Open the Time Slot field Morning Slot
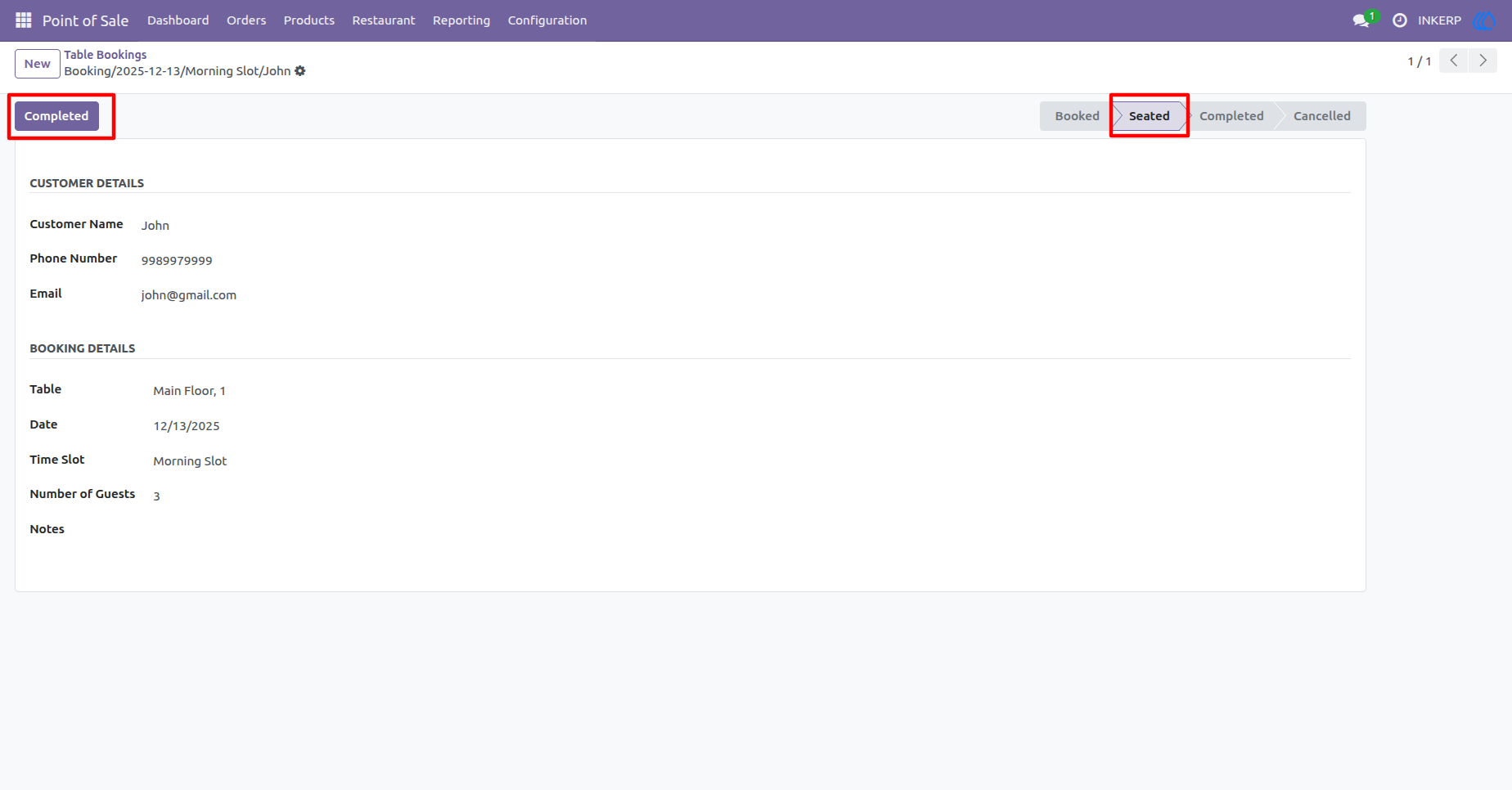Image resolution: width=1512 pixels, height=790 pixels. (190, 461)
